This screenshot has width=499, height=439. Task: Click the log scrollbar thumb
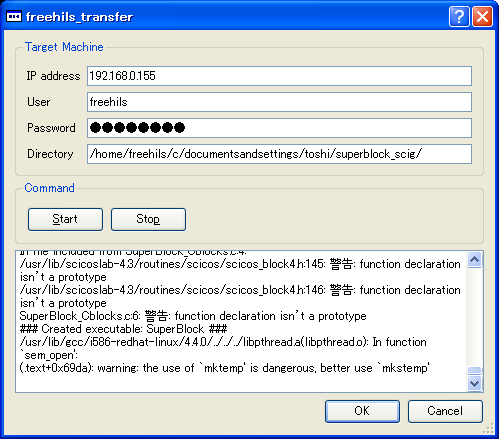point(475,370)
